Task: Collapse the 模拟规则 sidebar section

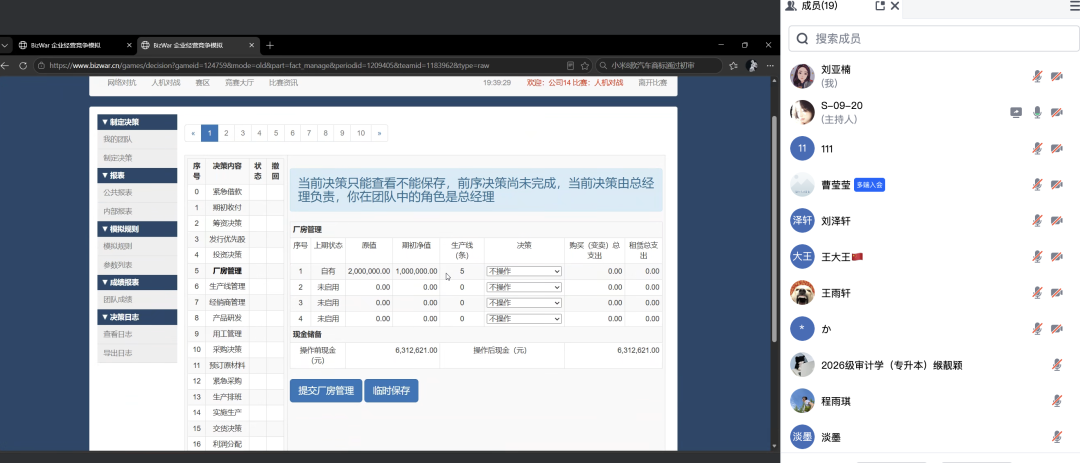Action: point(137,229)
